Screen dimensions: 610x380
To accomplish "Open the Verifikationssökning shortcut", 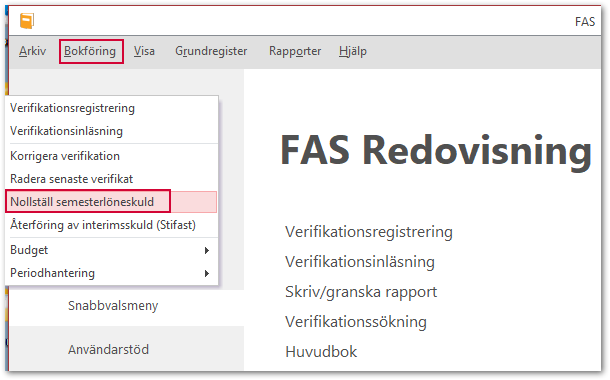I will [356, 322].
